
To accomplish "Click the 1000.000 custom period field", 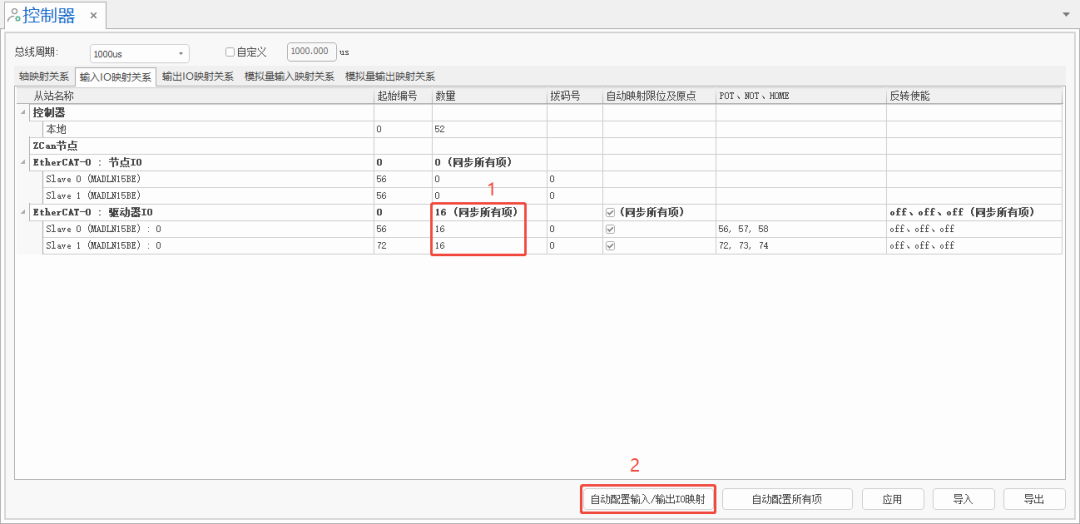I will point(311,52).
